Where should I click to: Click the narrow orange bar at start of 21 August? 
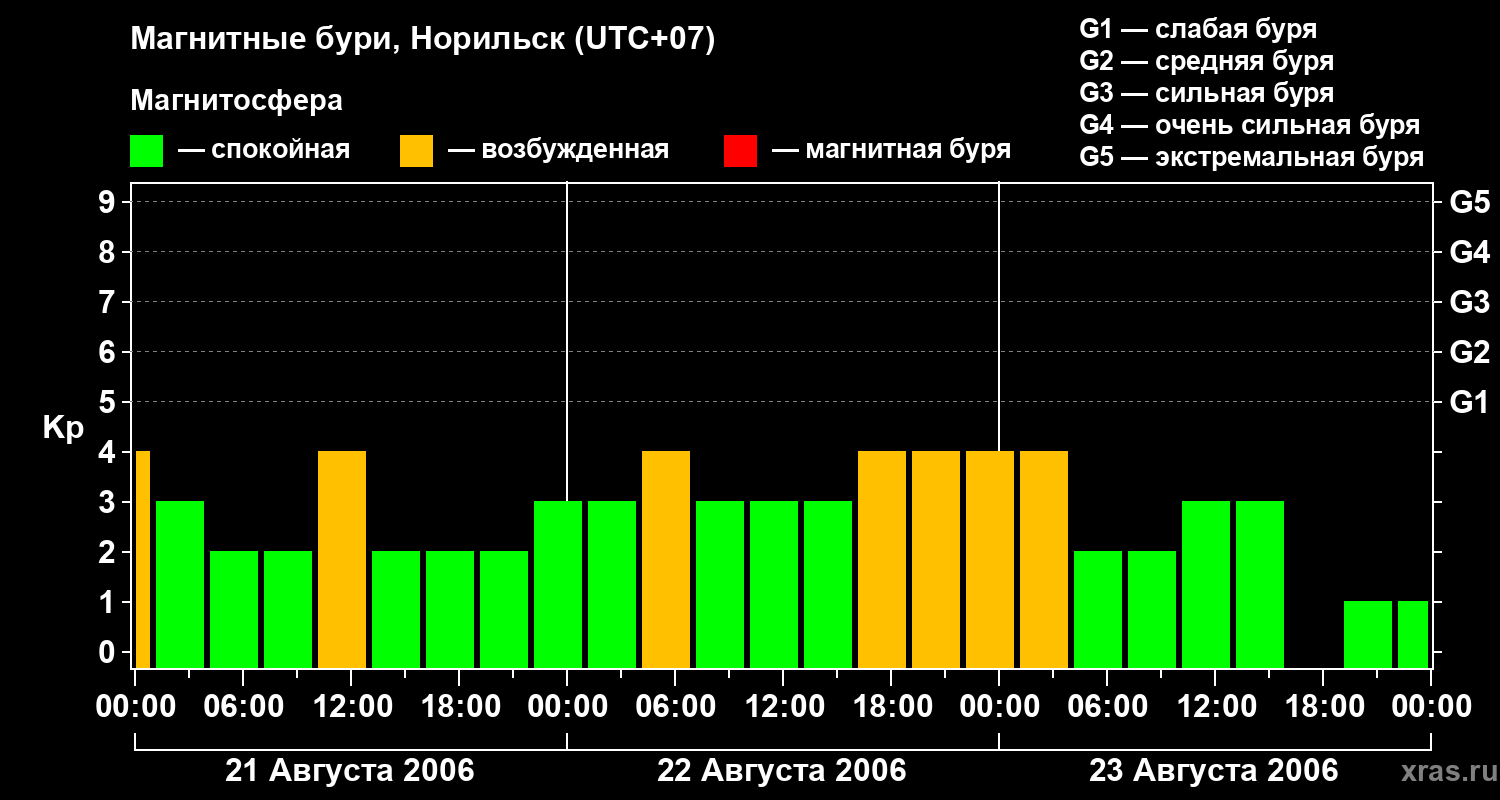coord(143,559)
